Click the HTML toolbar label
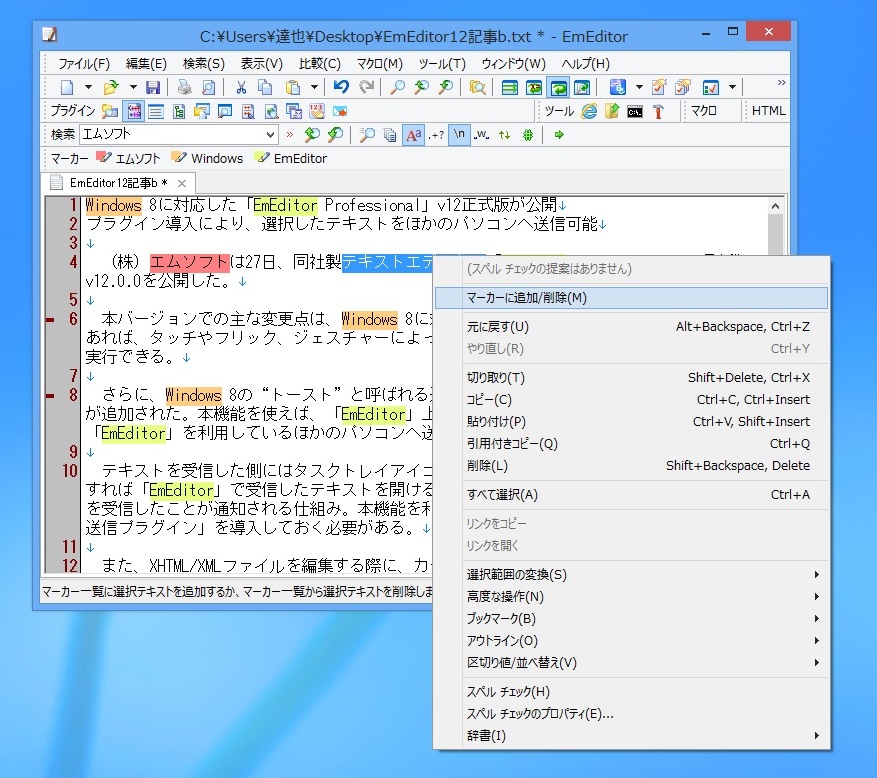This screenshot has width=877, height=778. pos(768,111)
